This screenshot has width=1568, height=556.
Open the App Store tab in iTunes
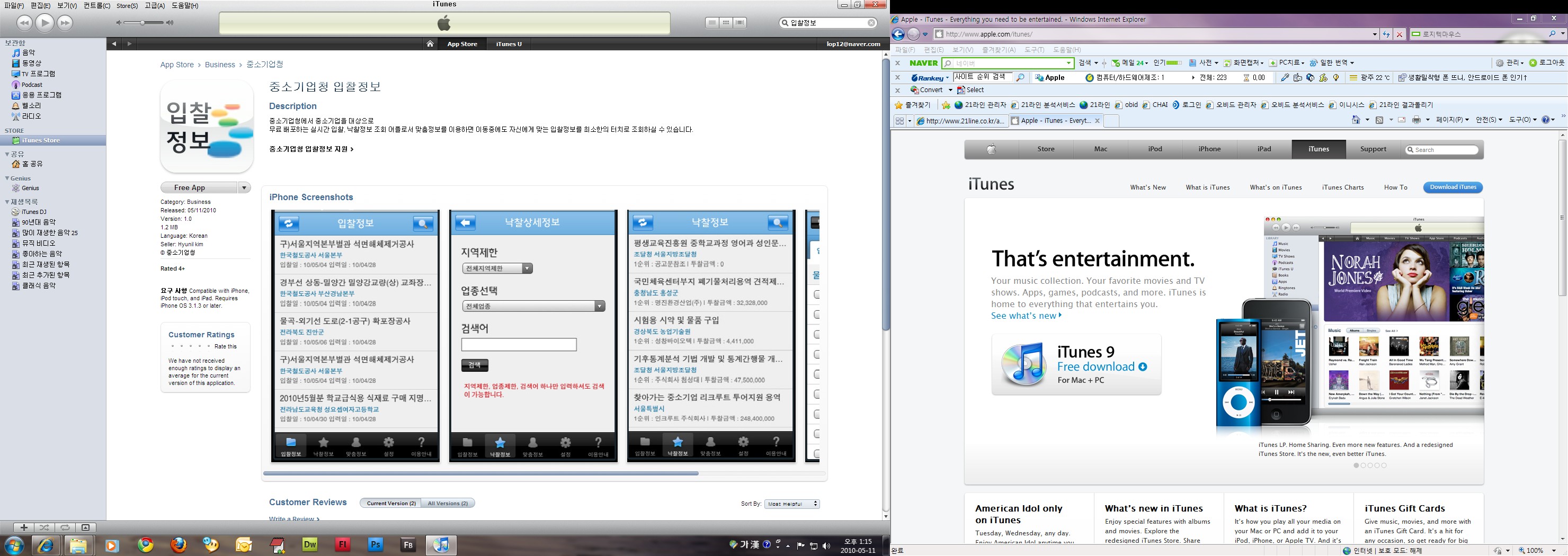[462, 44]
